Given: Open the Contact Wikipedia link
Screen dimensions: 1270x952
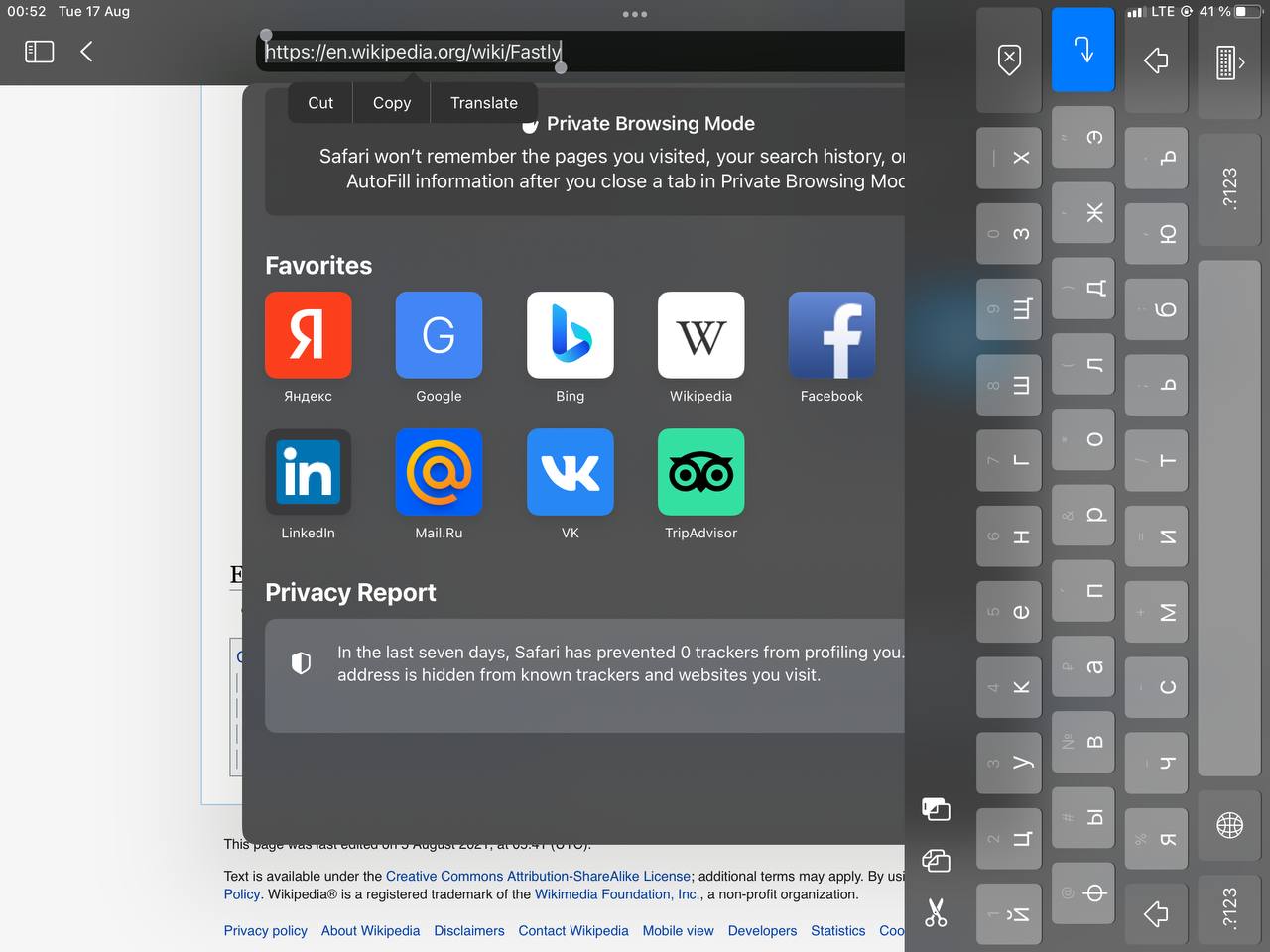Looking at the screenshot, I should tap(573, 930).
